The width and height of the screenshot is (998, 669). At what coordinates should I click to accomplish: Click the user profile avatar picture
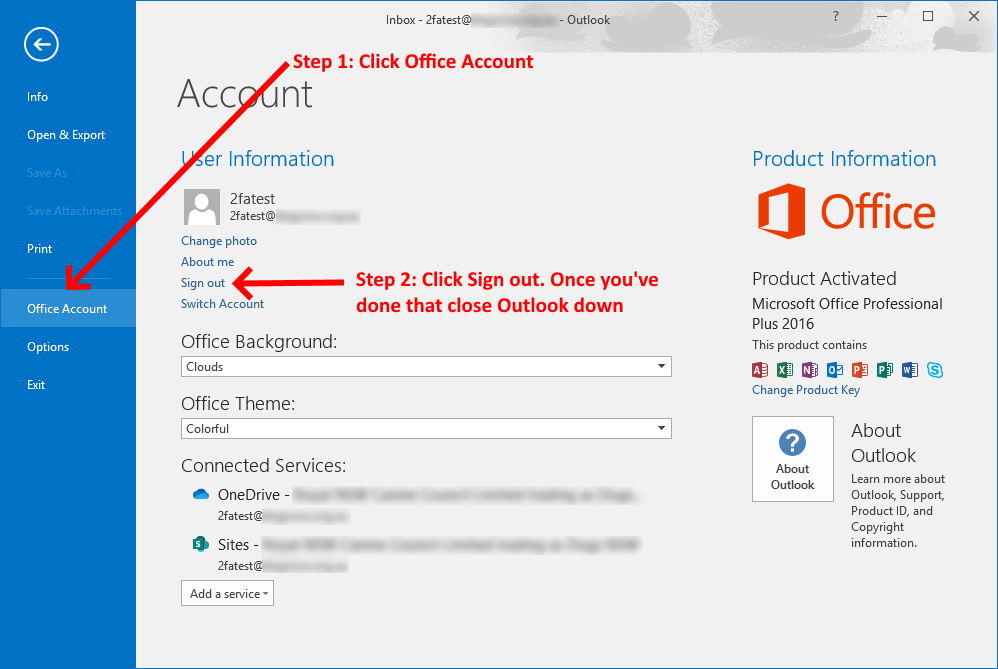click(202, 207)
